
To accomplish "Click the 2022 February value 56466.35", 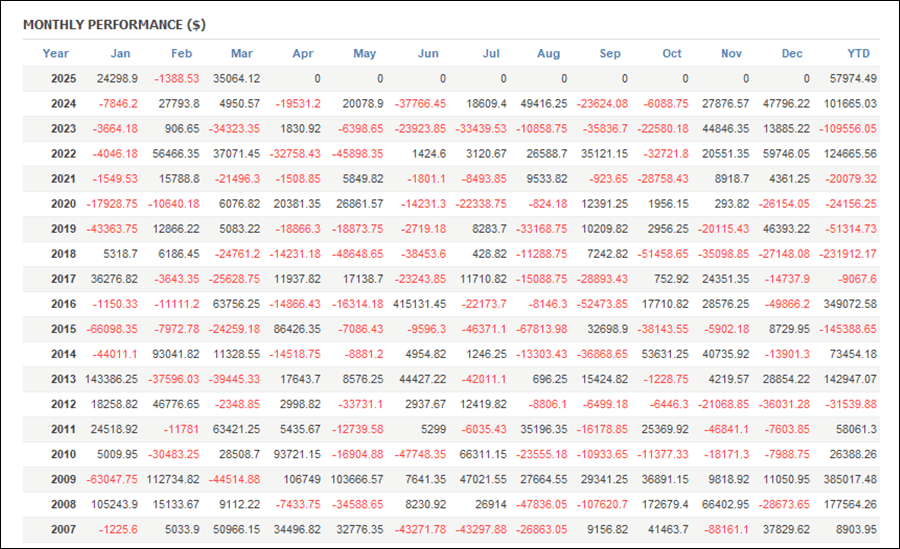I will pos(176,154).
